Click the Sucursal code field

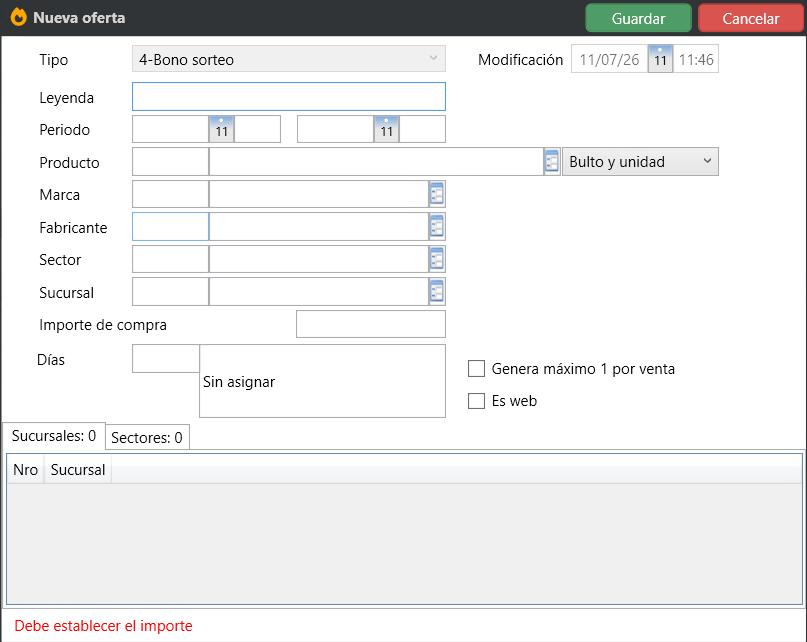(x=170, y=292)
